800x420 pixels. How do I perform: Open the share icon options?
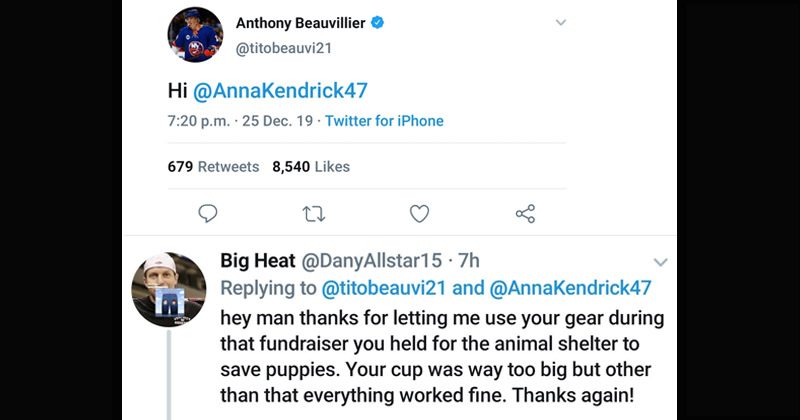click(525, 213)
